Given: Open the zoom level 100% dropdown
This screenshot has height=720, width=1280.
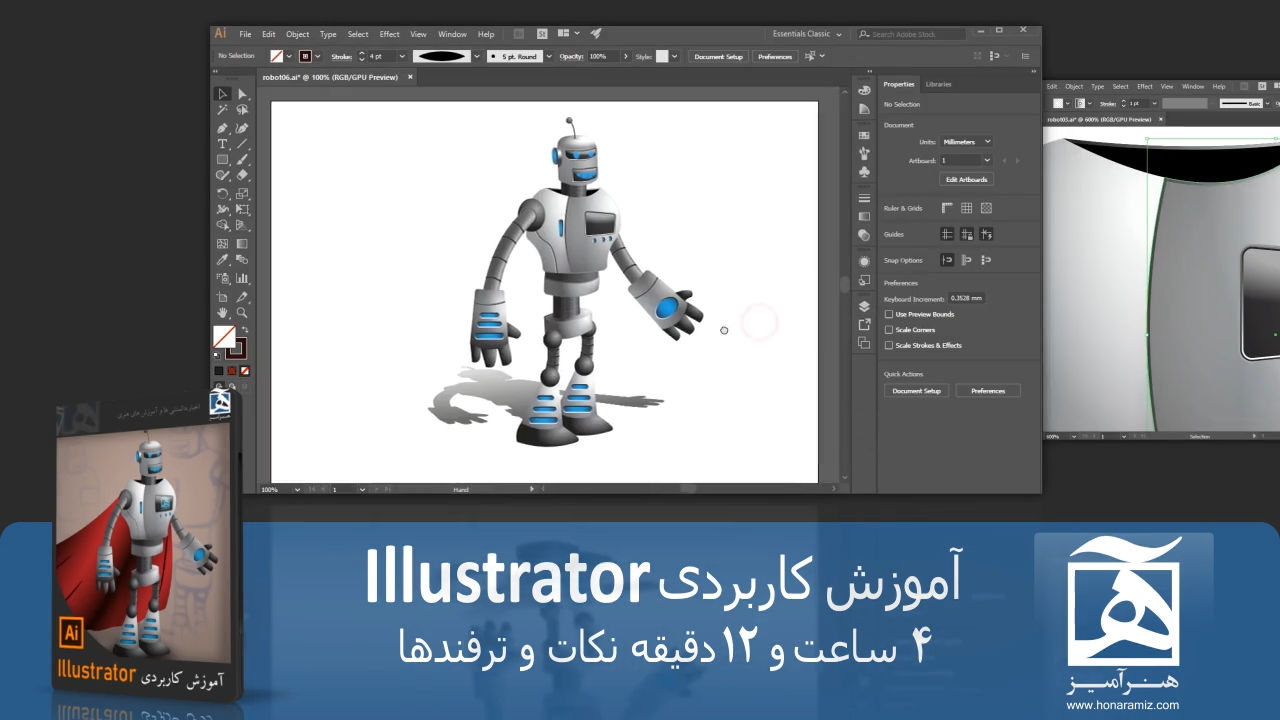Looking at the screenshot, I should click(297, 489).
